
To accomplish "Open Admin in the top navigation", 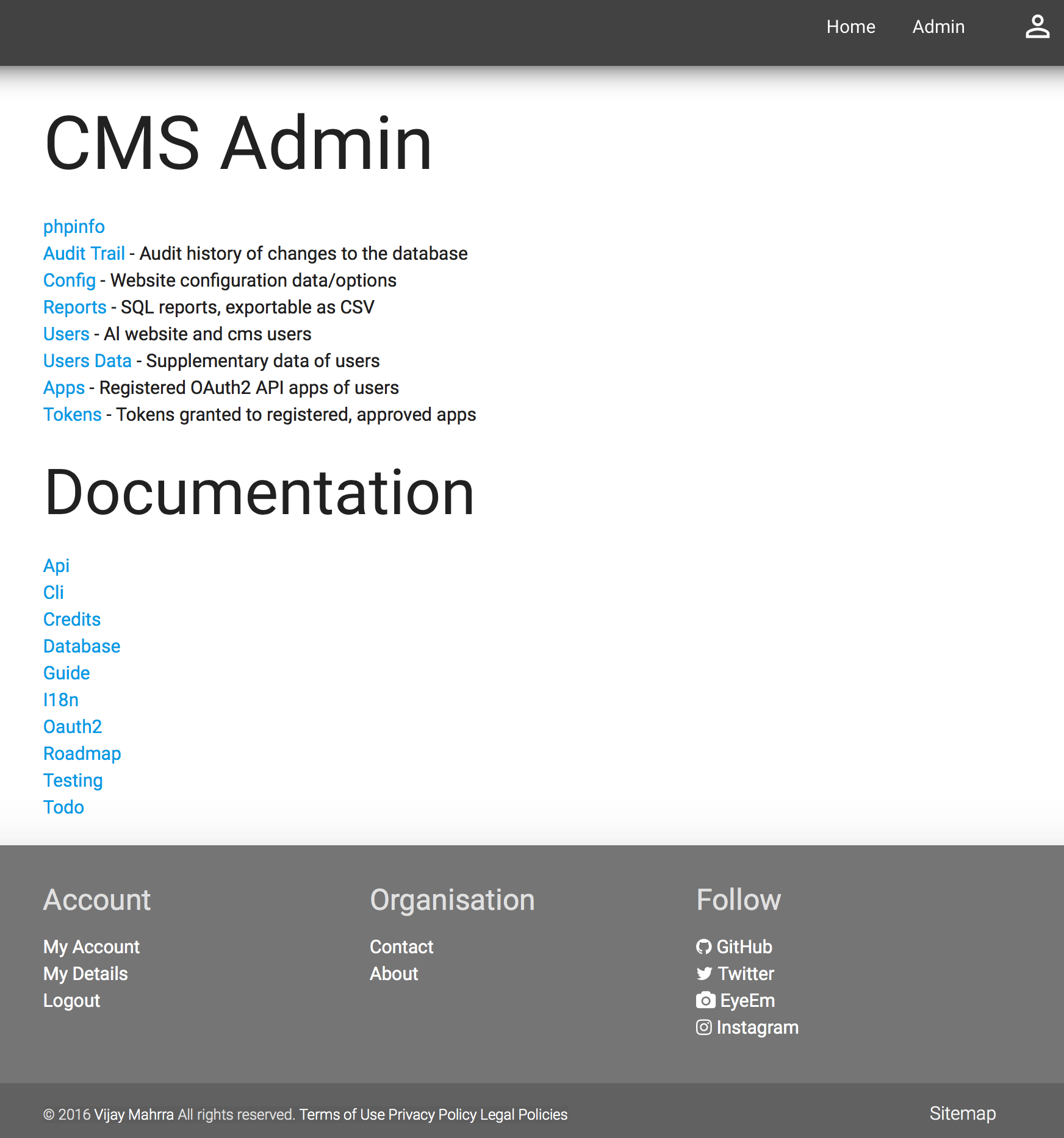I will point(938,27).
